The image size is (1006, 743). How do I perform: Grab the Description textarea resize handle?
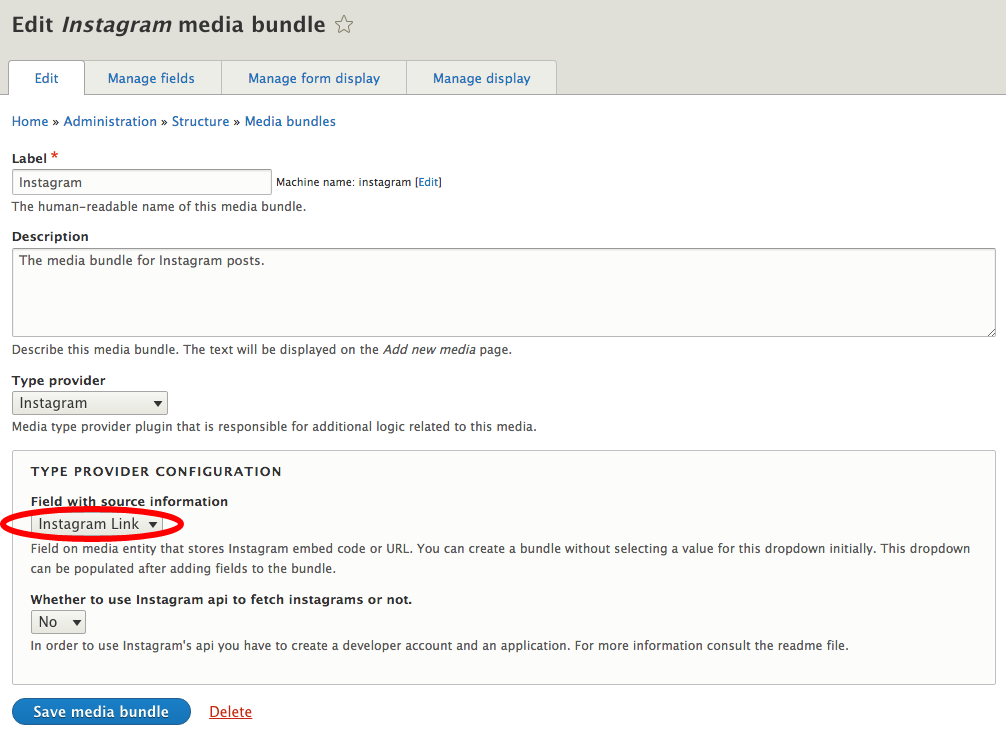pyautogui.click(x=991, y=332)
